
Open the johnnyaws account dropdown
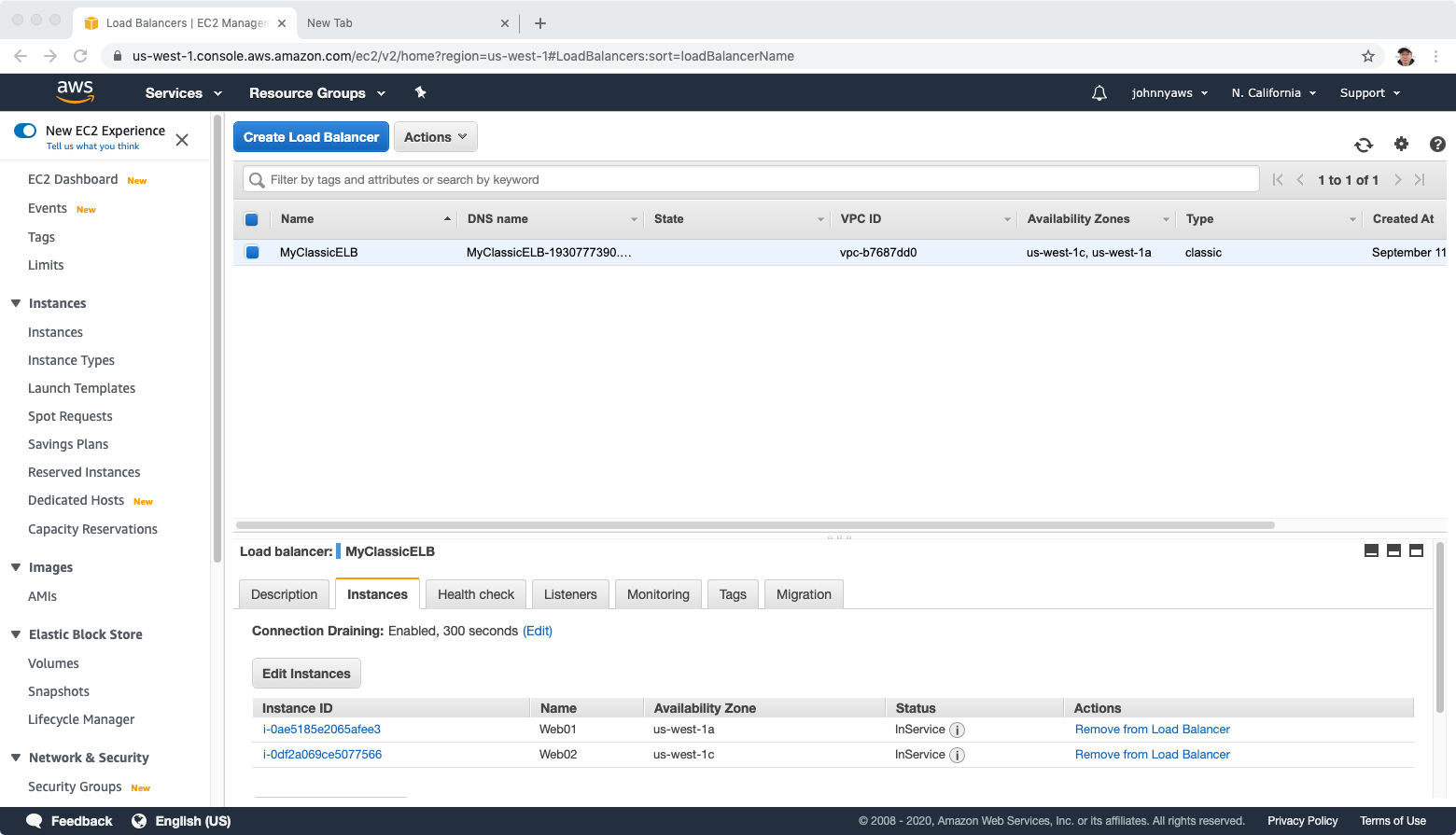click(1169, 92)
